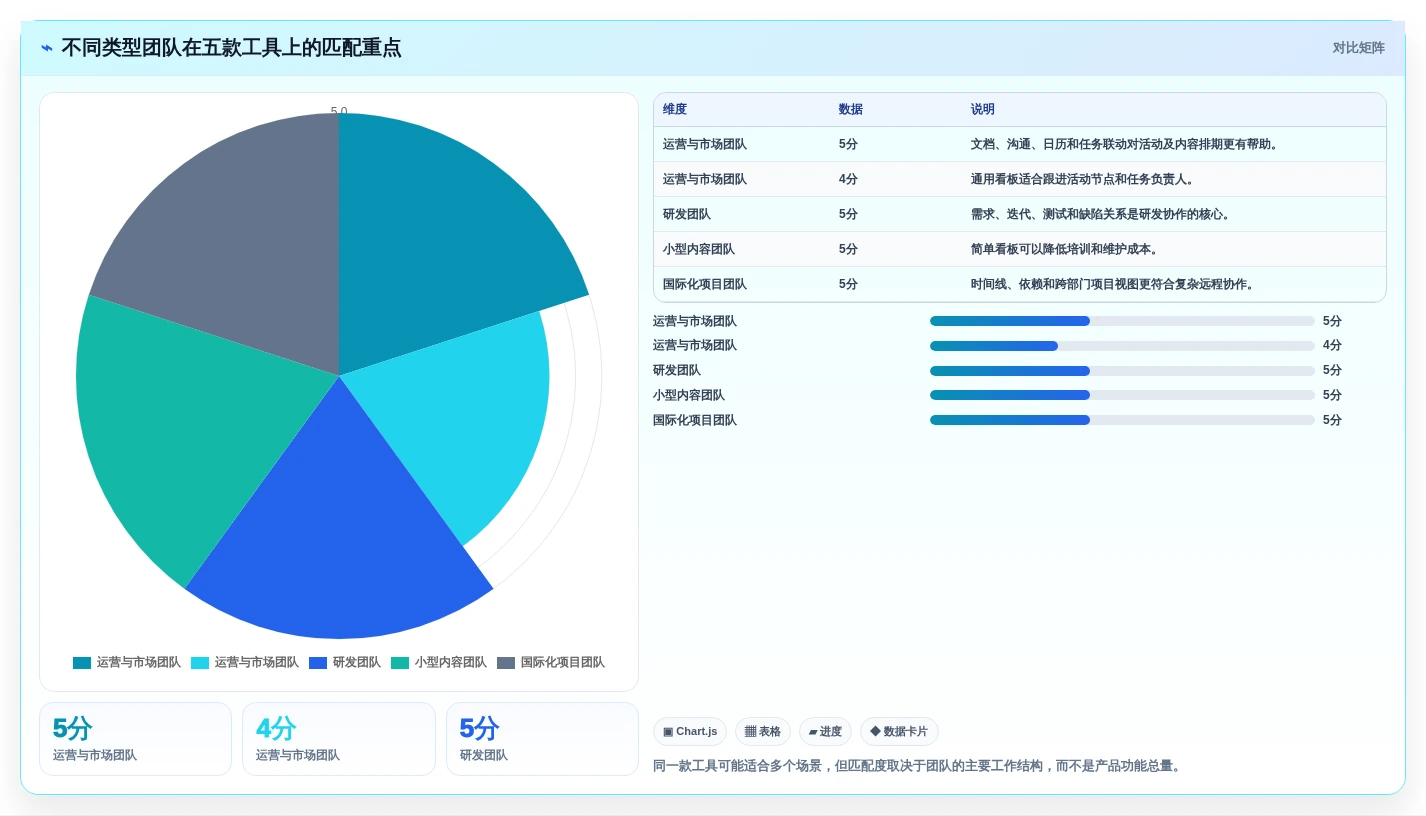Screen dimensions: 1426x816
Task: Toggle the gray 国际化项目团队 legend swatch
Action: coord(506,663)
